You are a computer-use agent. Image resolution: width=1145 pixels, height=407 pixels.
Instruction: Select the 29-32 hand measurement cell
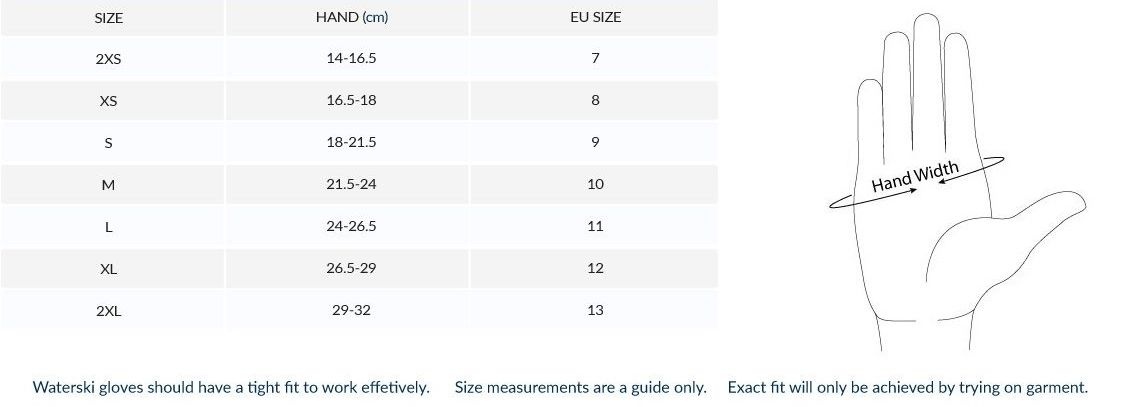(351, 310)
